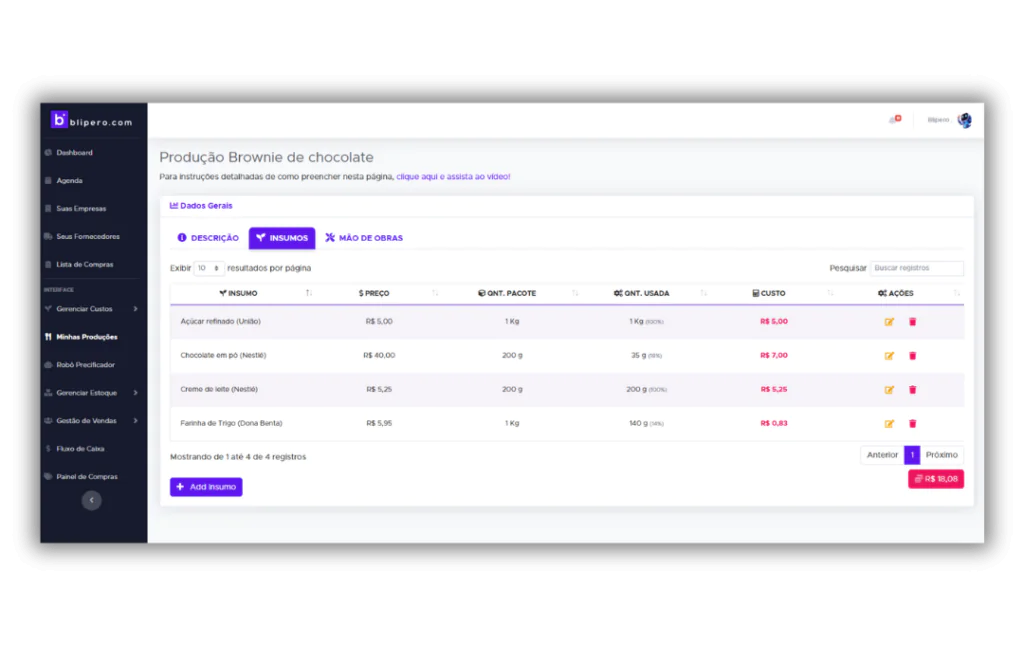Image resolution: width=1024 pixels, height=664 pixels.
Task: Click edit icon for Creme de leite row
Action: pyautogui.click(x=889, y=390)
